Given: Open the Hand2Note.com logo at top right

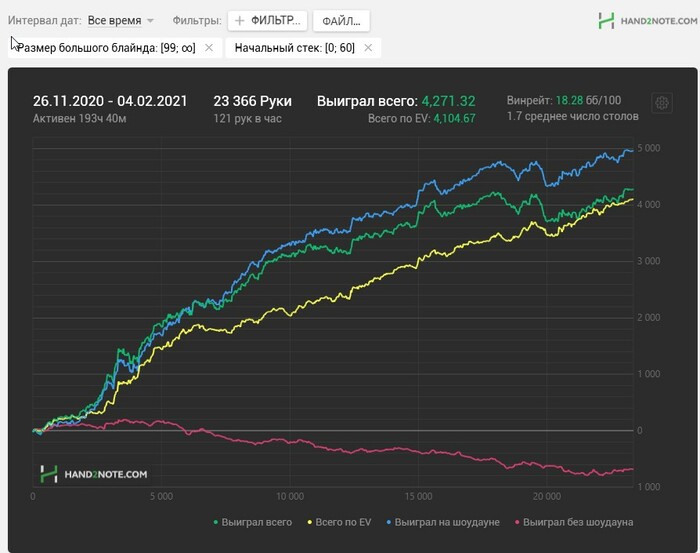Looking at the screenshot, I should click(648, 21).
